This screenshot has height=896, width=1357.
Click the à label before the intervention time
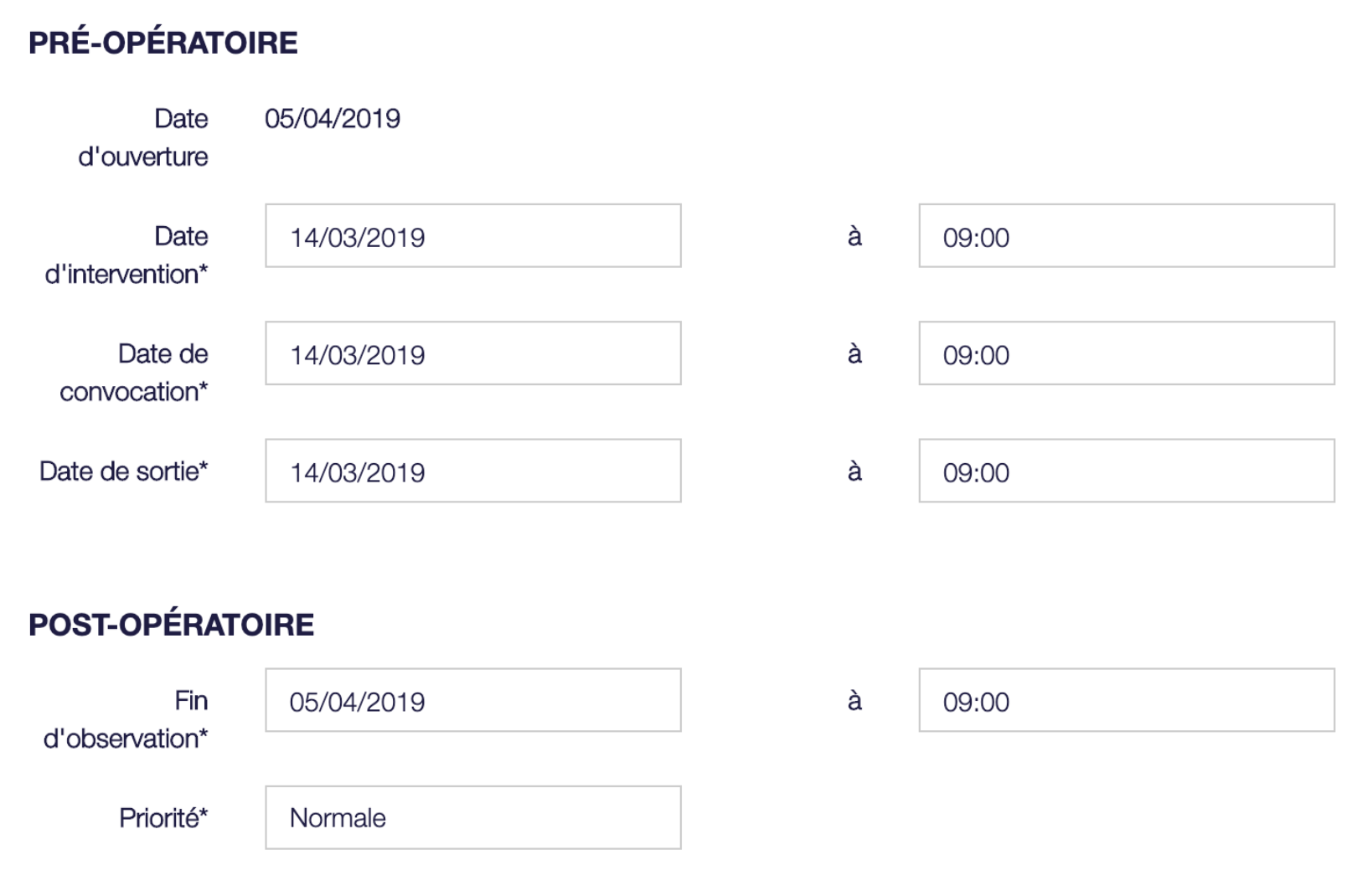pos(856,237)
